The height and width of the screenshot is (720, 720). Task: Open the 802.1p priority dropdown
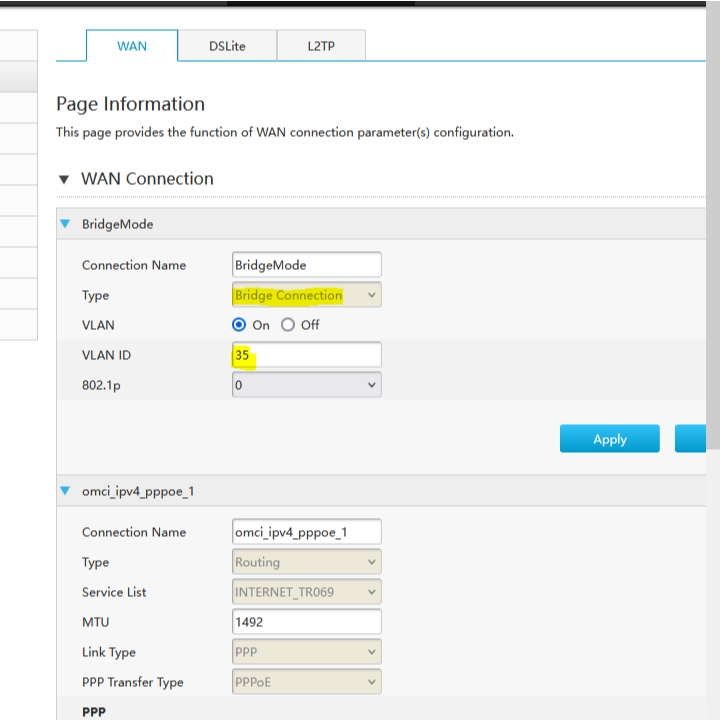[306, 384]
